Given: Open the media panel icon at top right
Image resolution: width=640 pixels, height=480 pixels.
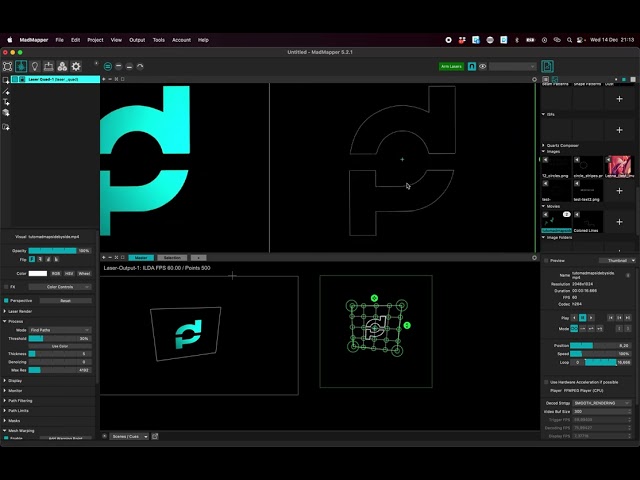Looking at the screenshot, I should [547, 66].
